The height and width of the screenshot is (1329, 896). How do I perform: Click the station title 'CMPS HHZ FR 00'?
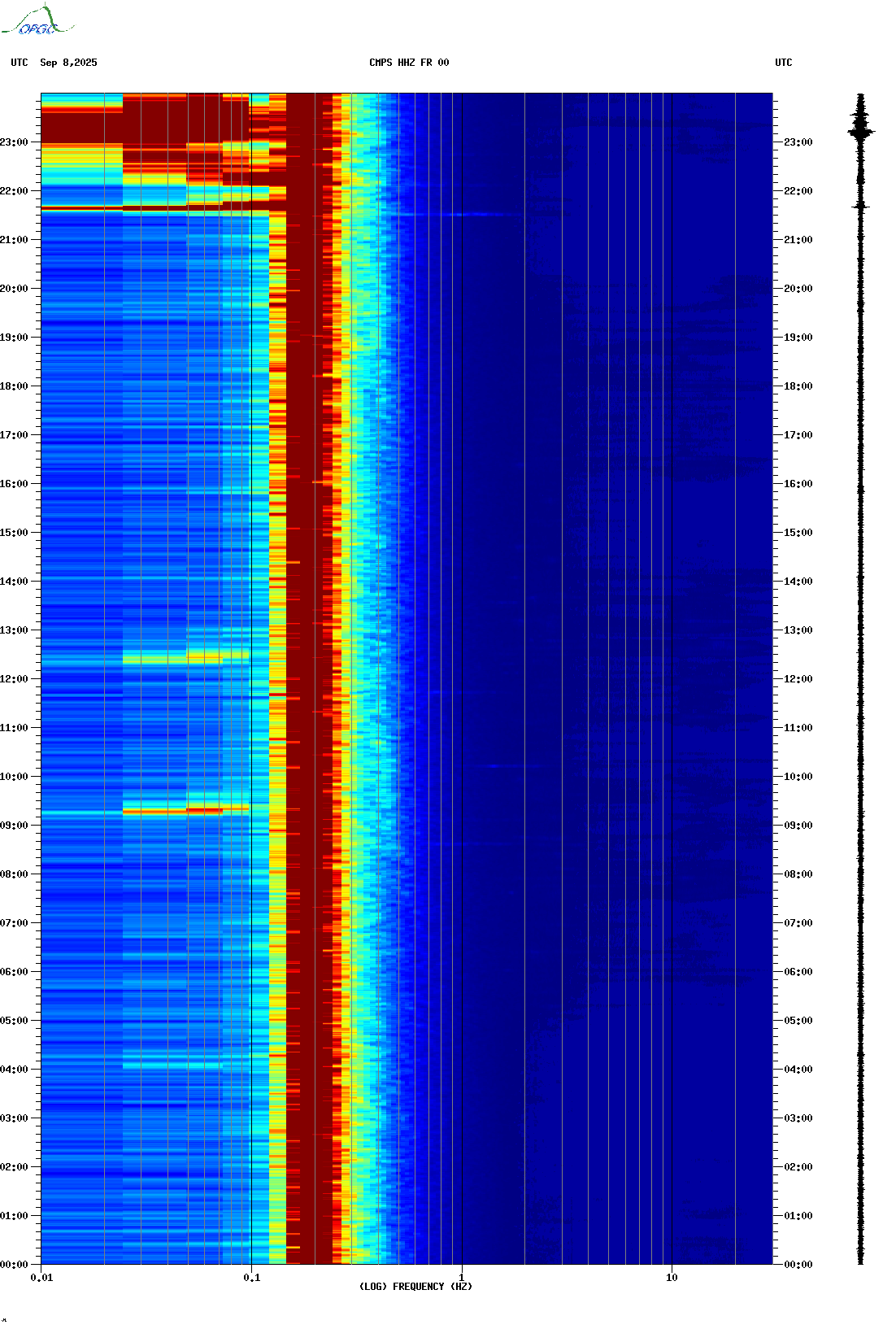click(x=409, y=63)
